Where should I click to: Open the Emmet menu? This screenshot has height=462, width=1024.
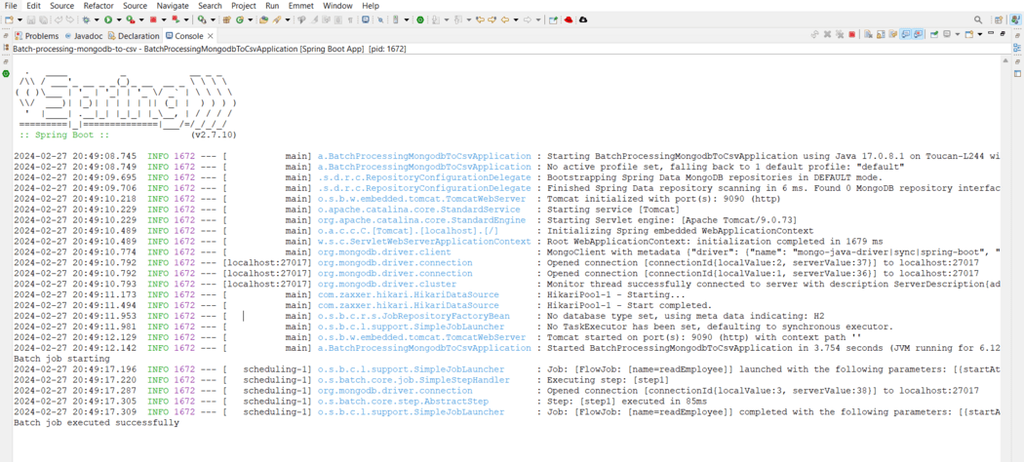coord(301,6)
